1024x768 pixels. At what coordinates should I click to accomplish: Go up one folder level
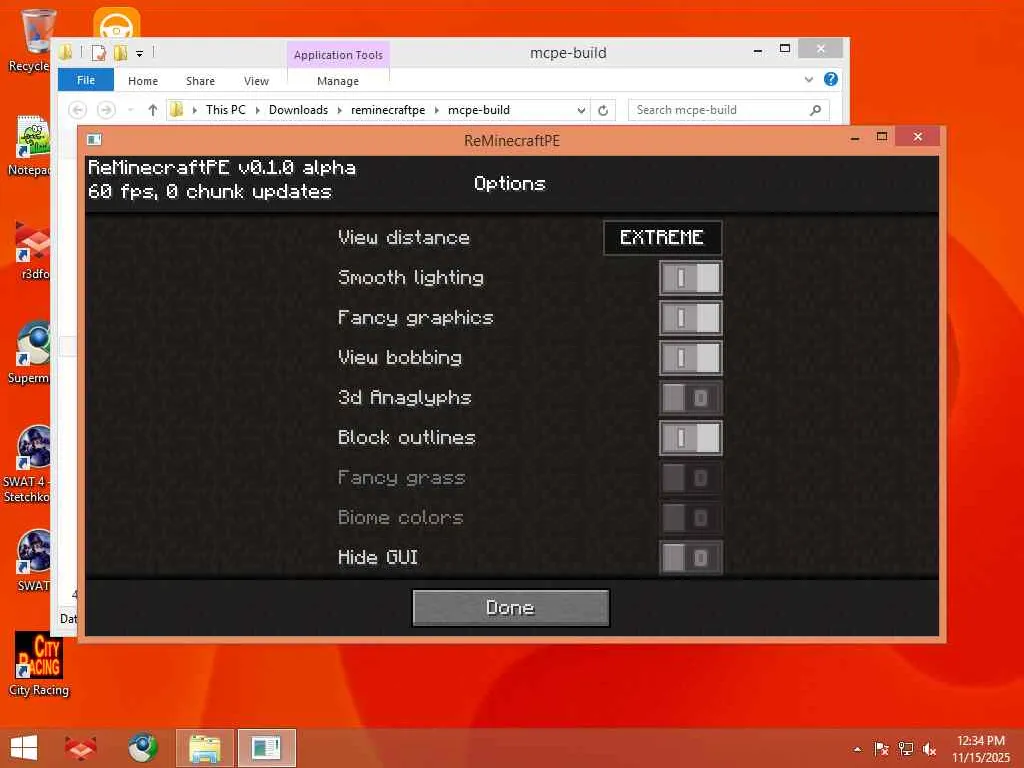coord(152,110)
